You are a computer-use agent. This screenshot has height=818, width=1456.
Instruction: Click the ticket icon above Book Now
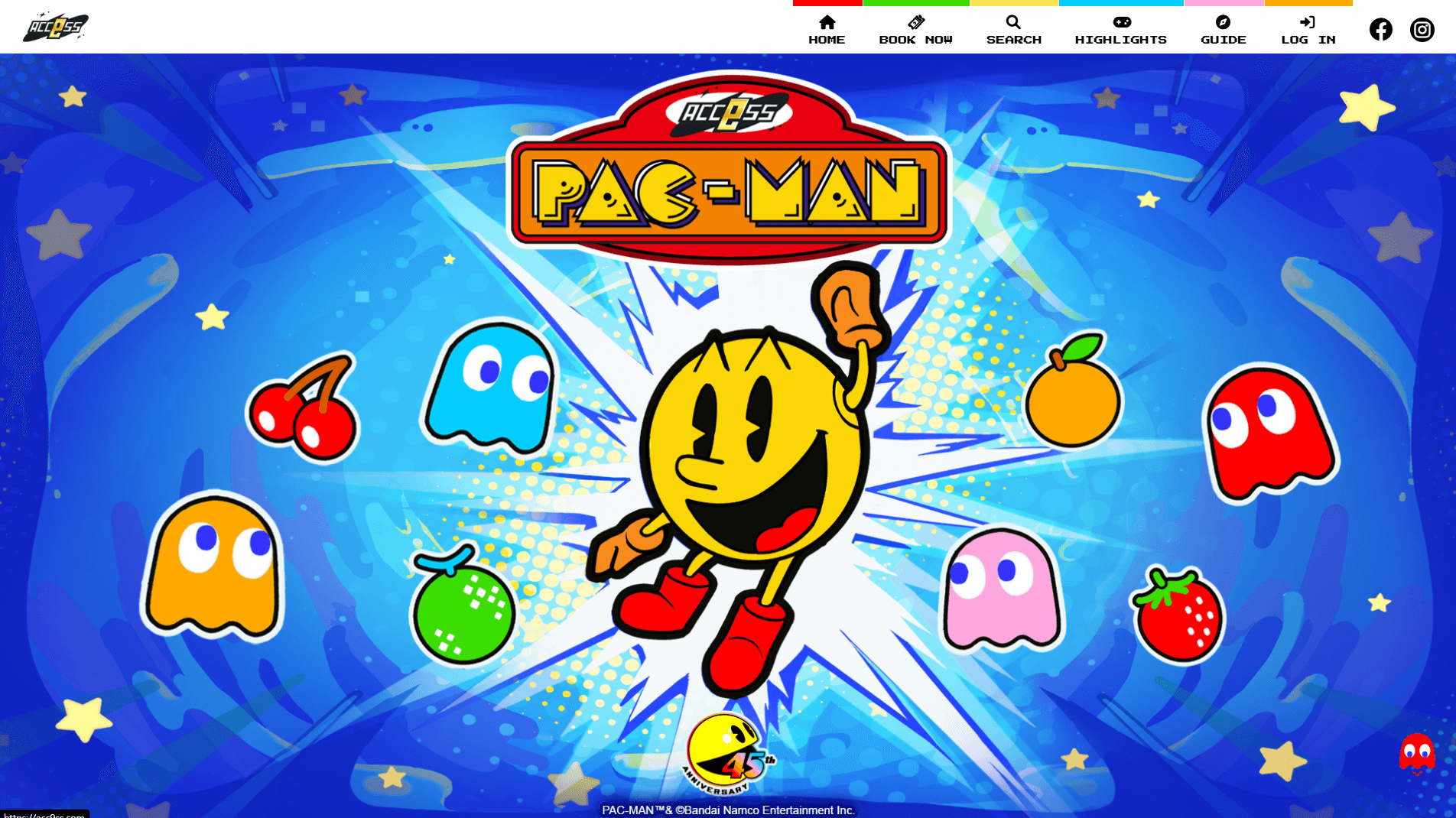pos(915,22)
